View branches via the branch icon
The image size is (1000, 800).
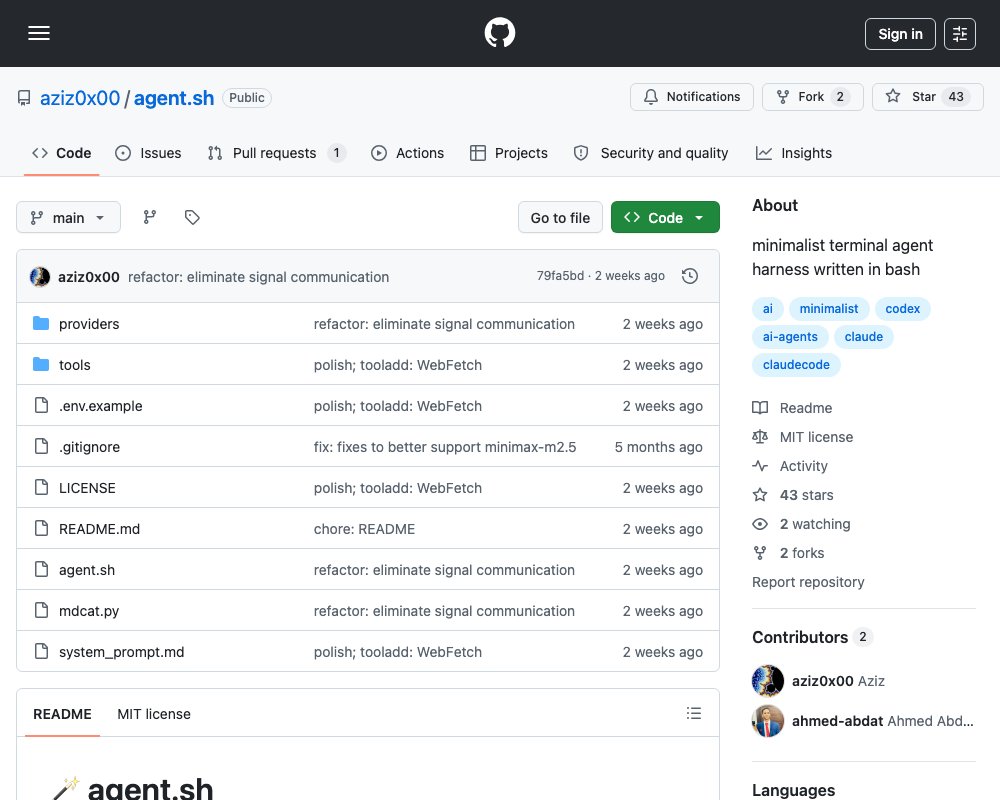[150, 218]
